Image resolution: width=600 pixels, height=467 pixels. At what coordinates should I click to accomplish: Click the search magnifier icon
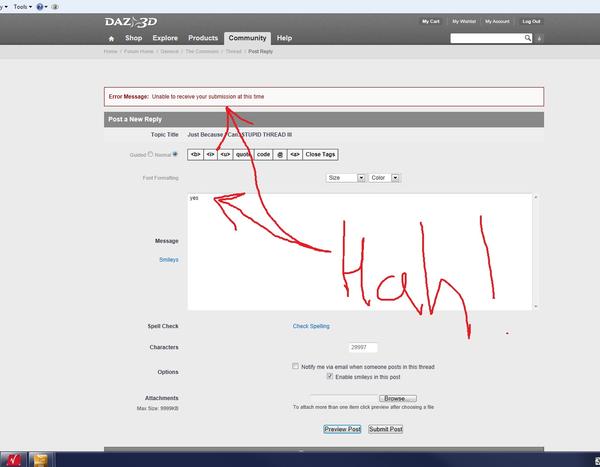[x=528, y=38]
